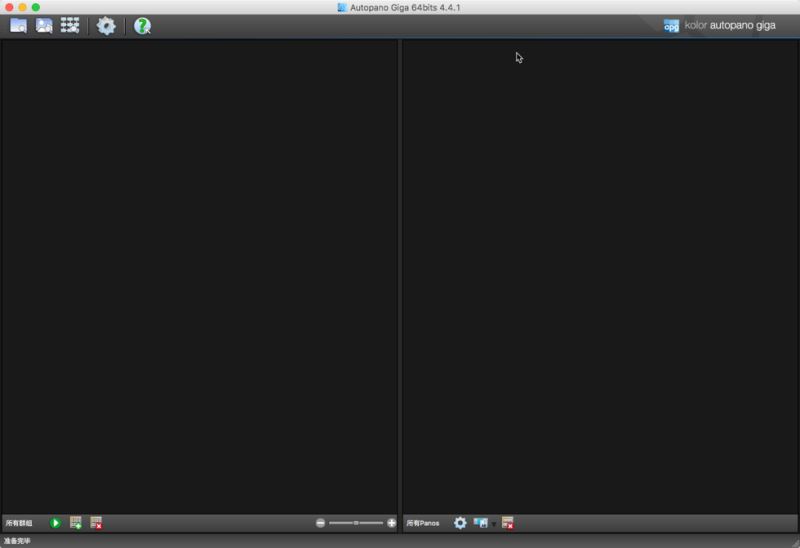Click the select images icon
This screenshot has height=548, width=800.
(44, 26)
